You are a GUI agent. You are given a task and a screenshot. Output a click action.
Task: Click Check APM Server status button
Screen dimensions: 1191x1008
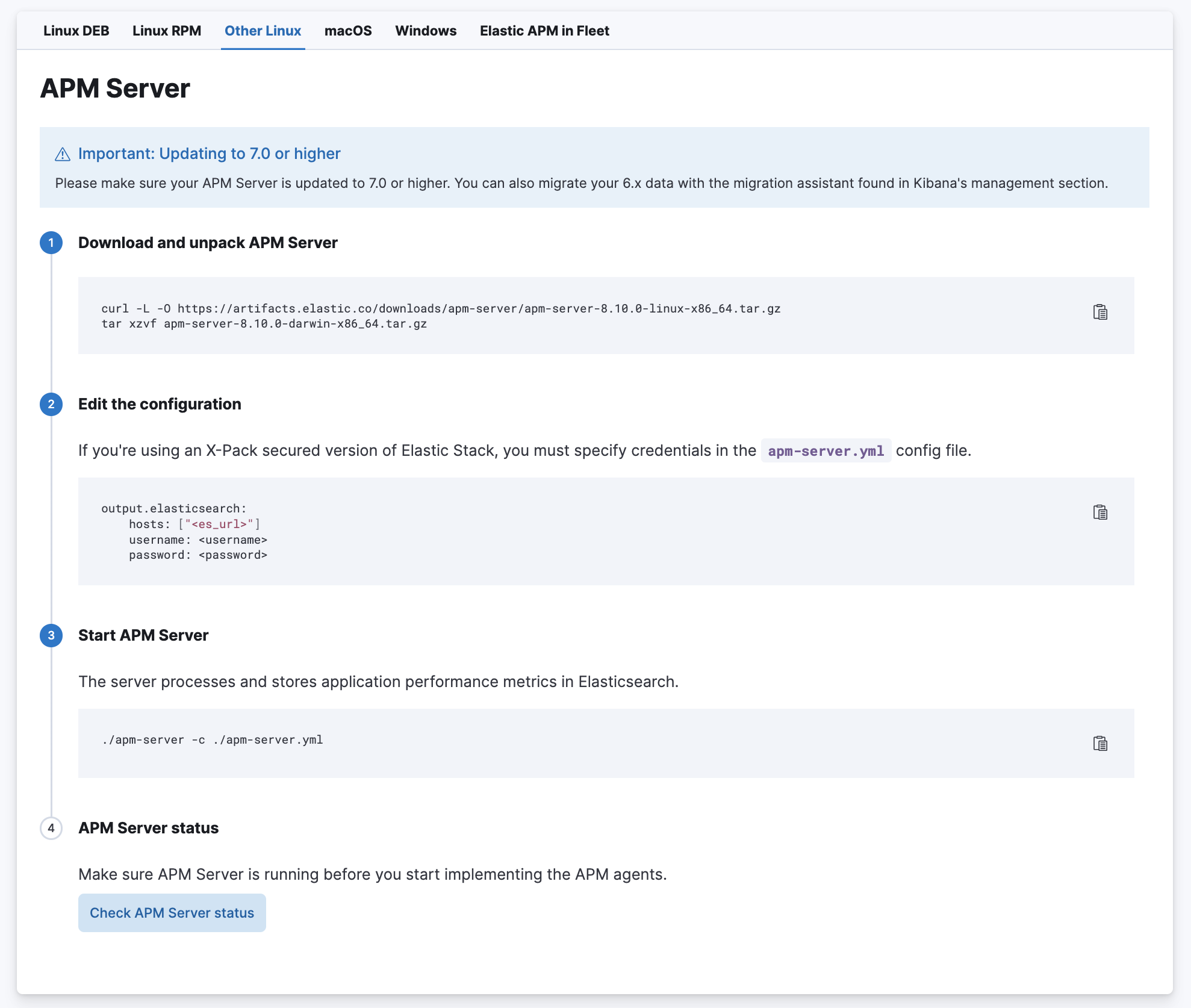coord(172,913)
